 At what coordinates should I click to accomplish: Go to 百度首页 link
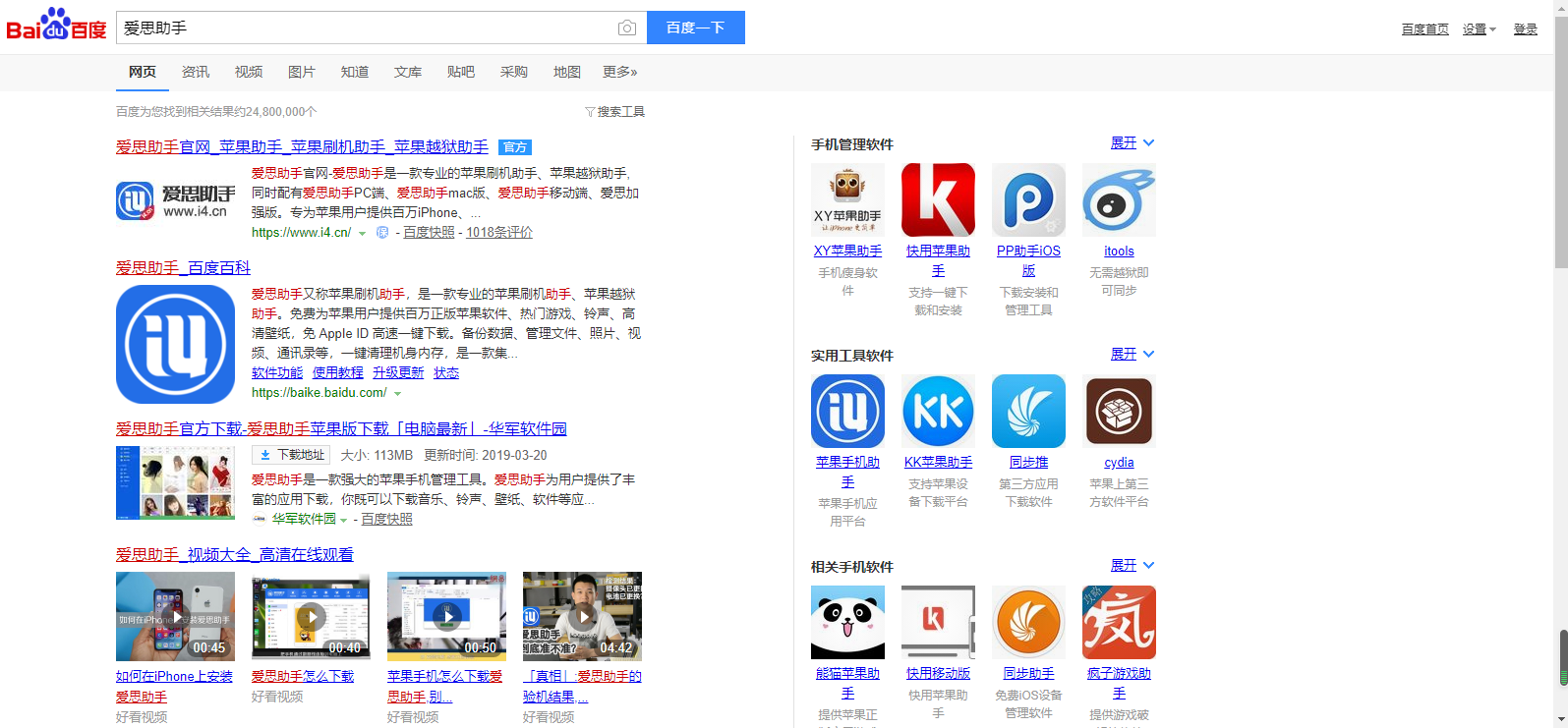point(1425,29)
